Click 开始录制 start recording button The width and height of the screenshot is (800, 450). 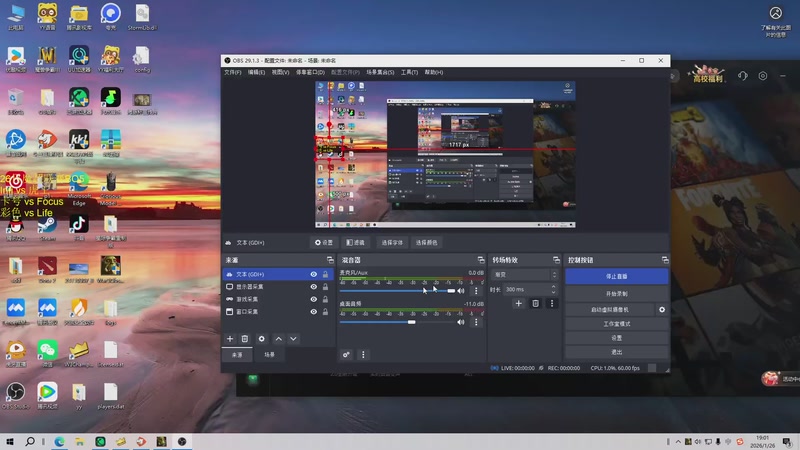click(x=616, y=294)
